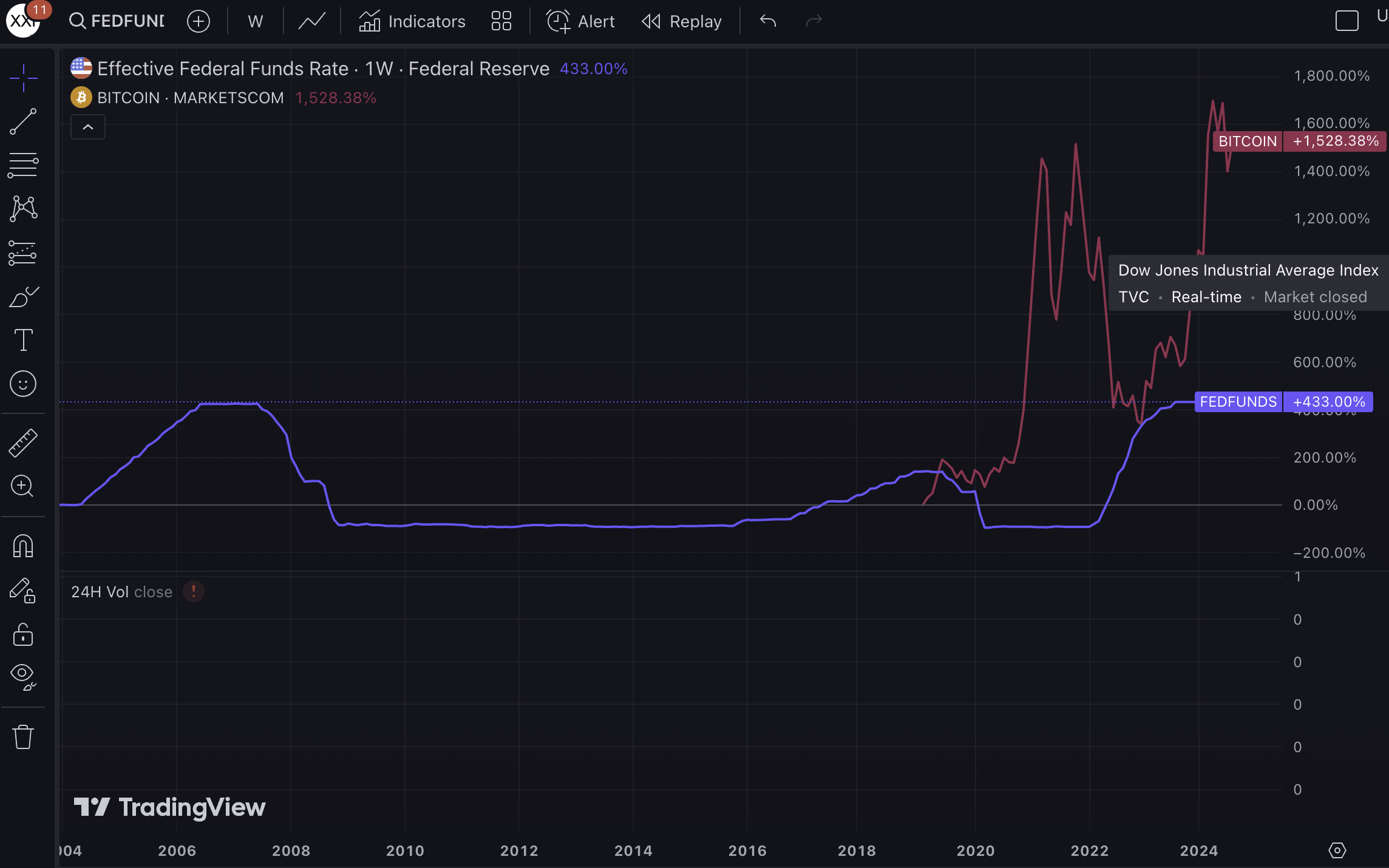This screenshot has width=1389, height=868.
Task: Click the 433.00% legend value
Action: [593, 69]
